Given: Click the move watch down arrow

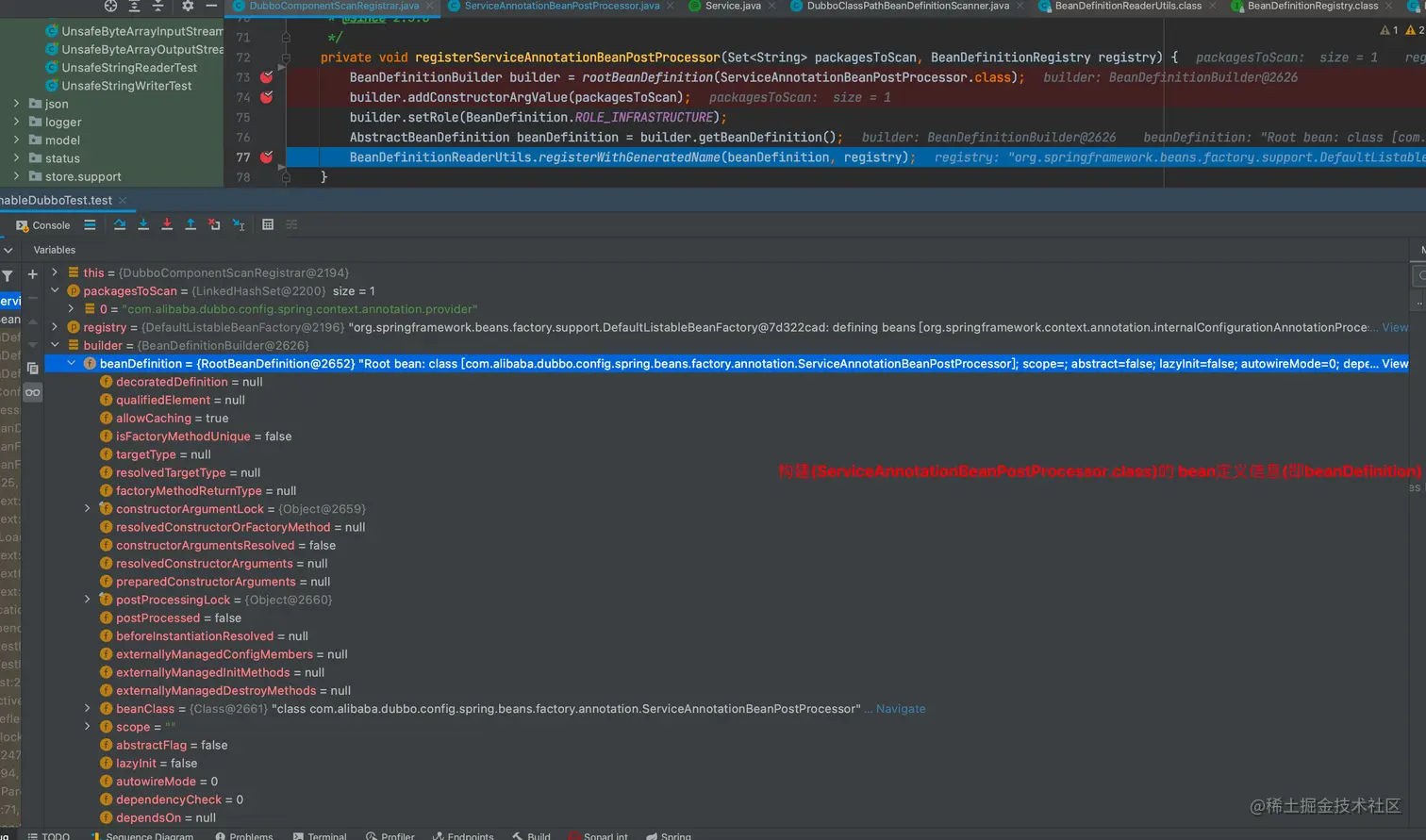Looking at the screenshot, I should (x=32, y=344).
